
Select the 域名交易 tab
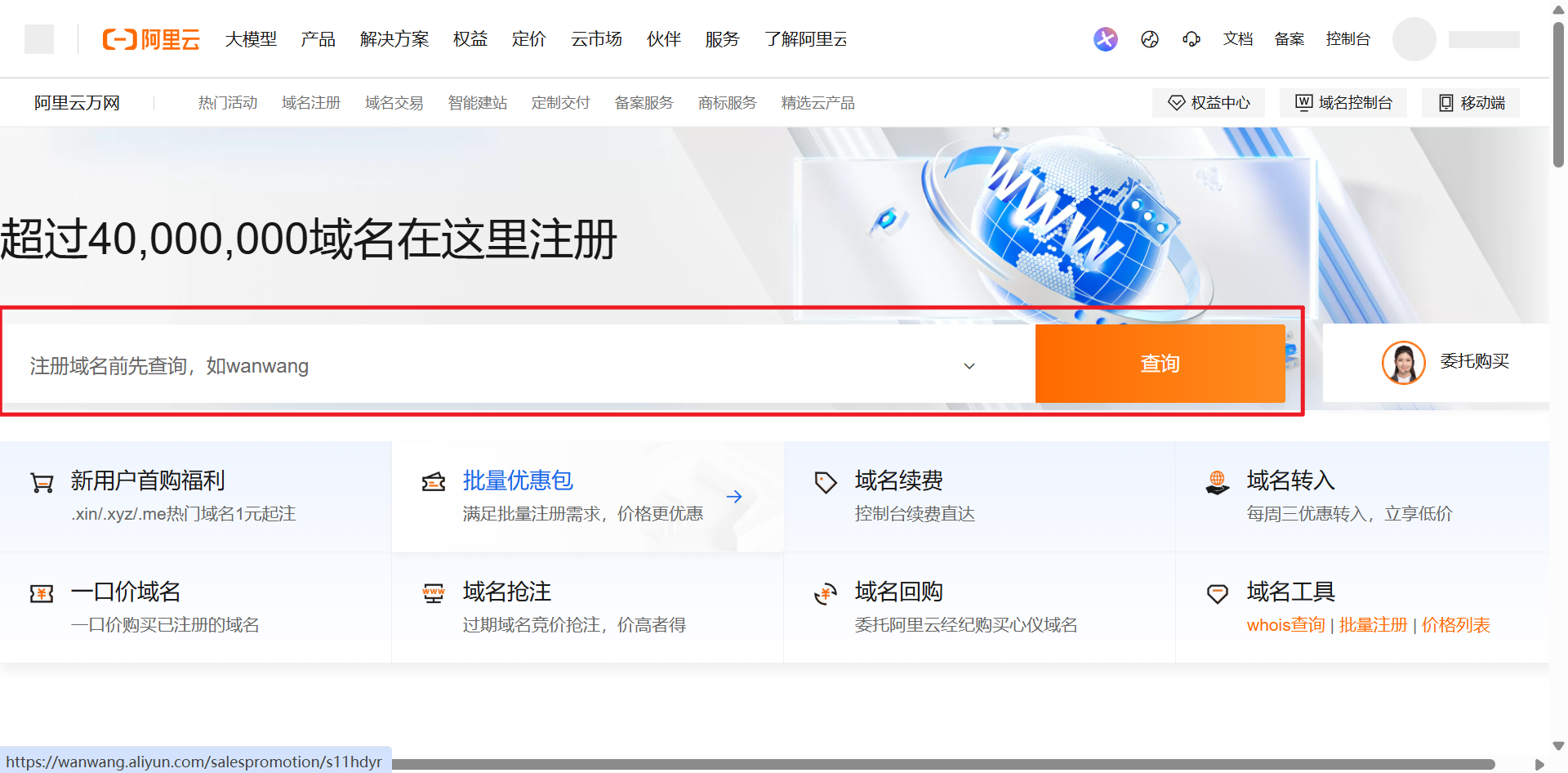pyautogui.click(x=394, y=103)
